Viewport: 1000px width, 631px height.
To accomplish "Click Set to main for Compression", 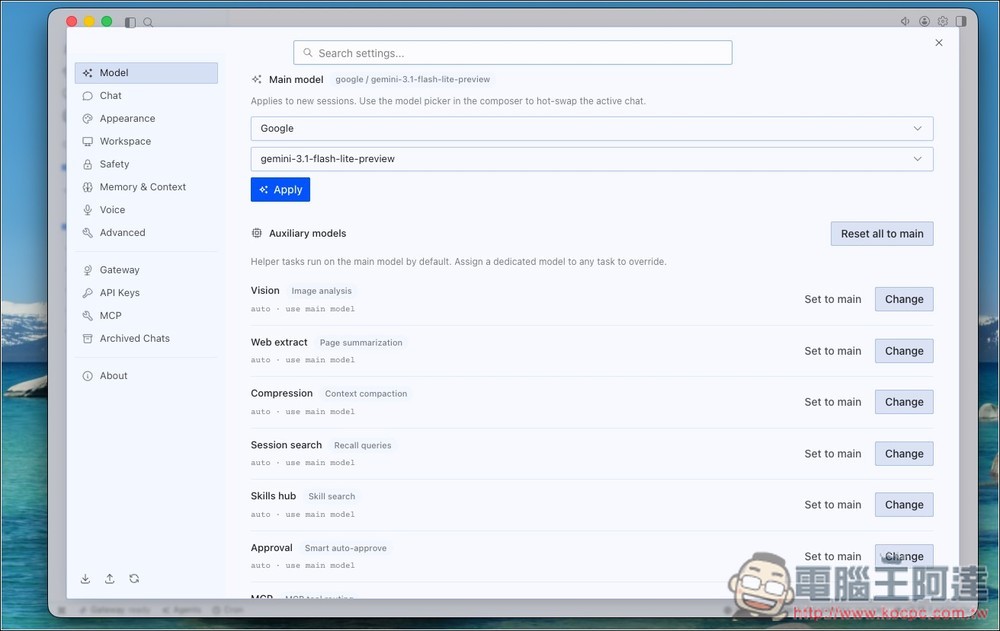I will pos(832,402).
